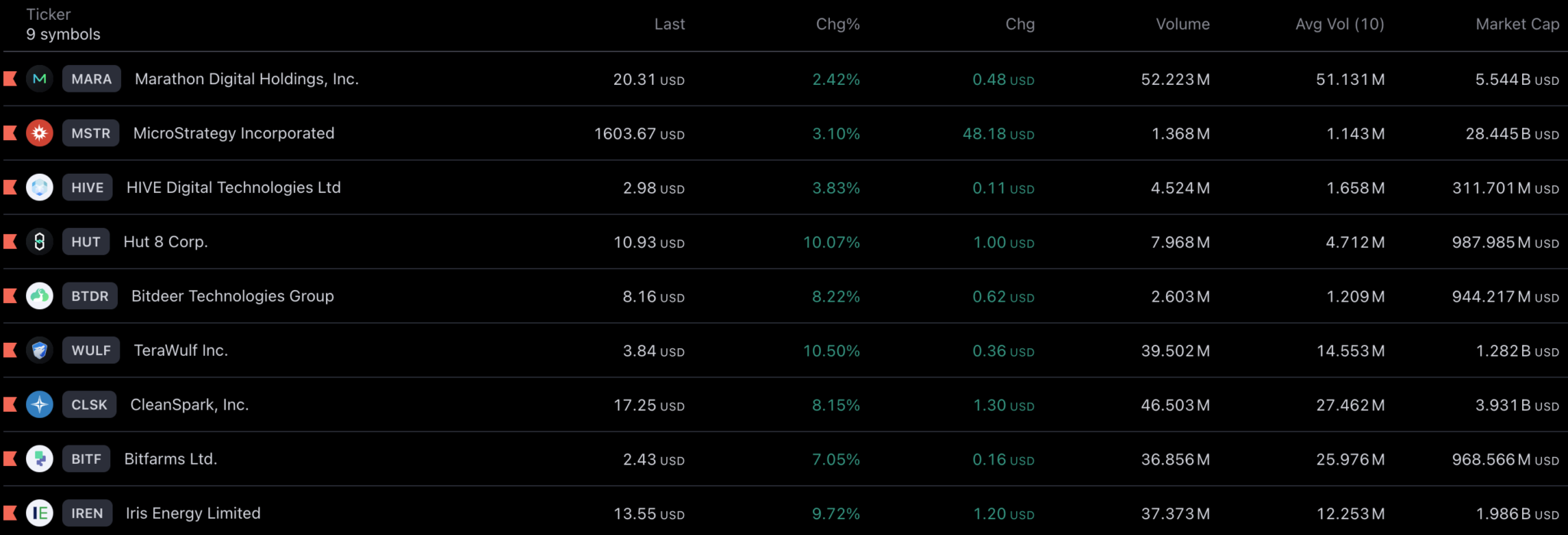Viewport: 1568px width, 535px height.
Task: Open the Bitdeer Technologies Group name link
Action: pos(232,296)
